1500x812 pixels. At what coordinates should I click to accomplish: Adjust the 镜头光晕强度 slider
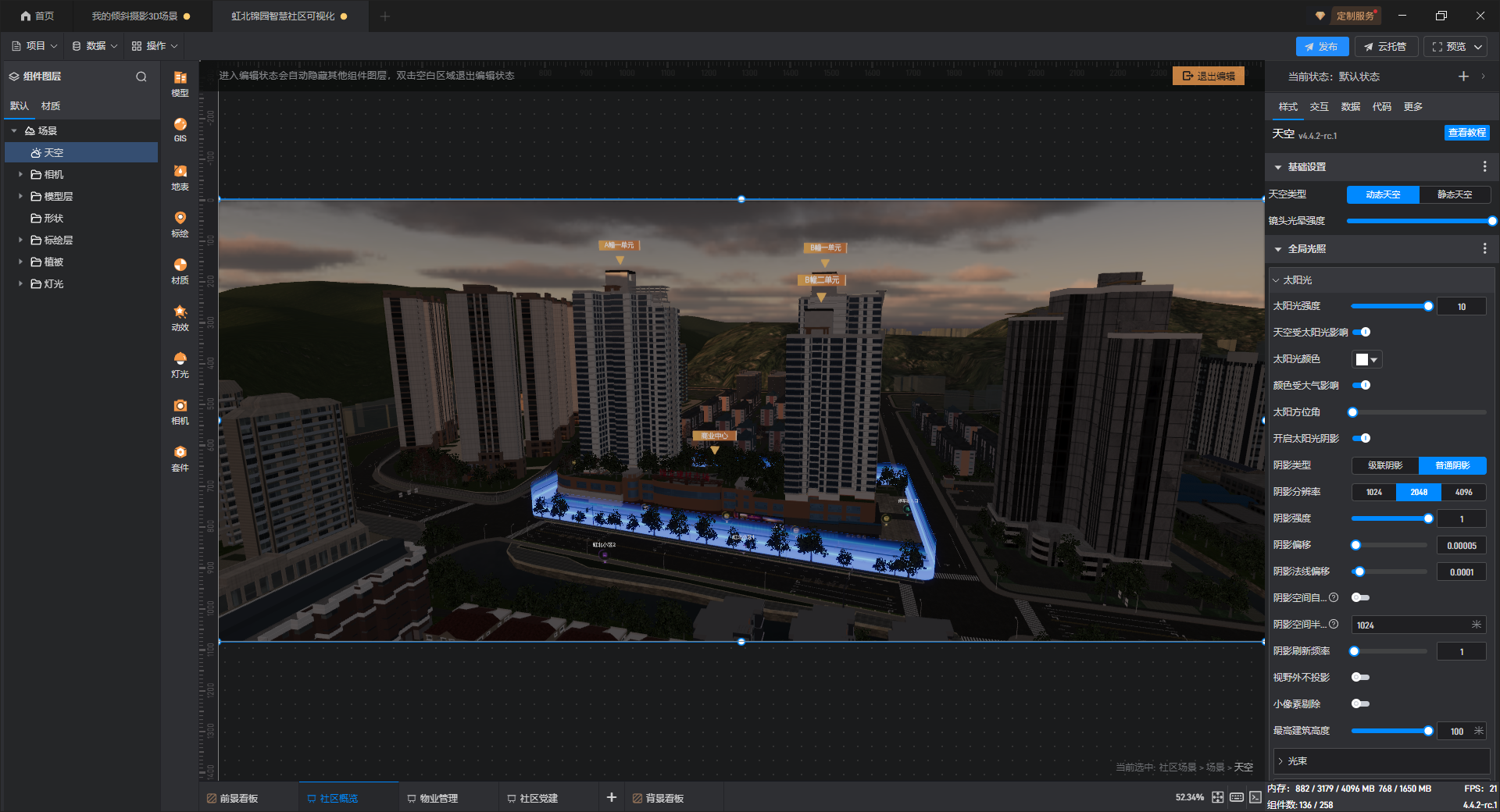click(1419, 221)
